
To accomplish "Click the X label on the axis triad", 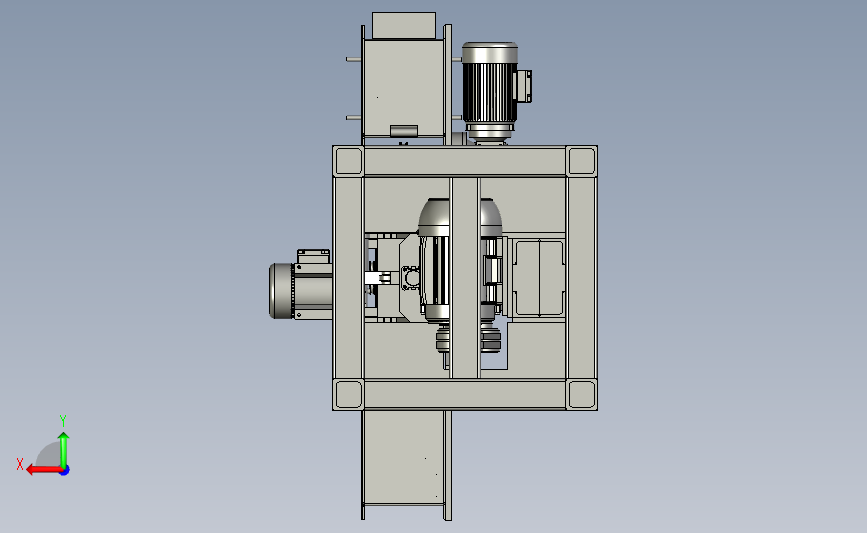I will 20,464.
